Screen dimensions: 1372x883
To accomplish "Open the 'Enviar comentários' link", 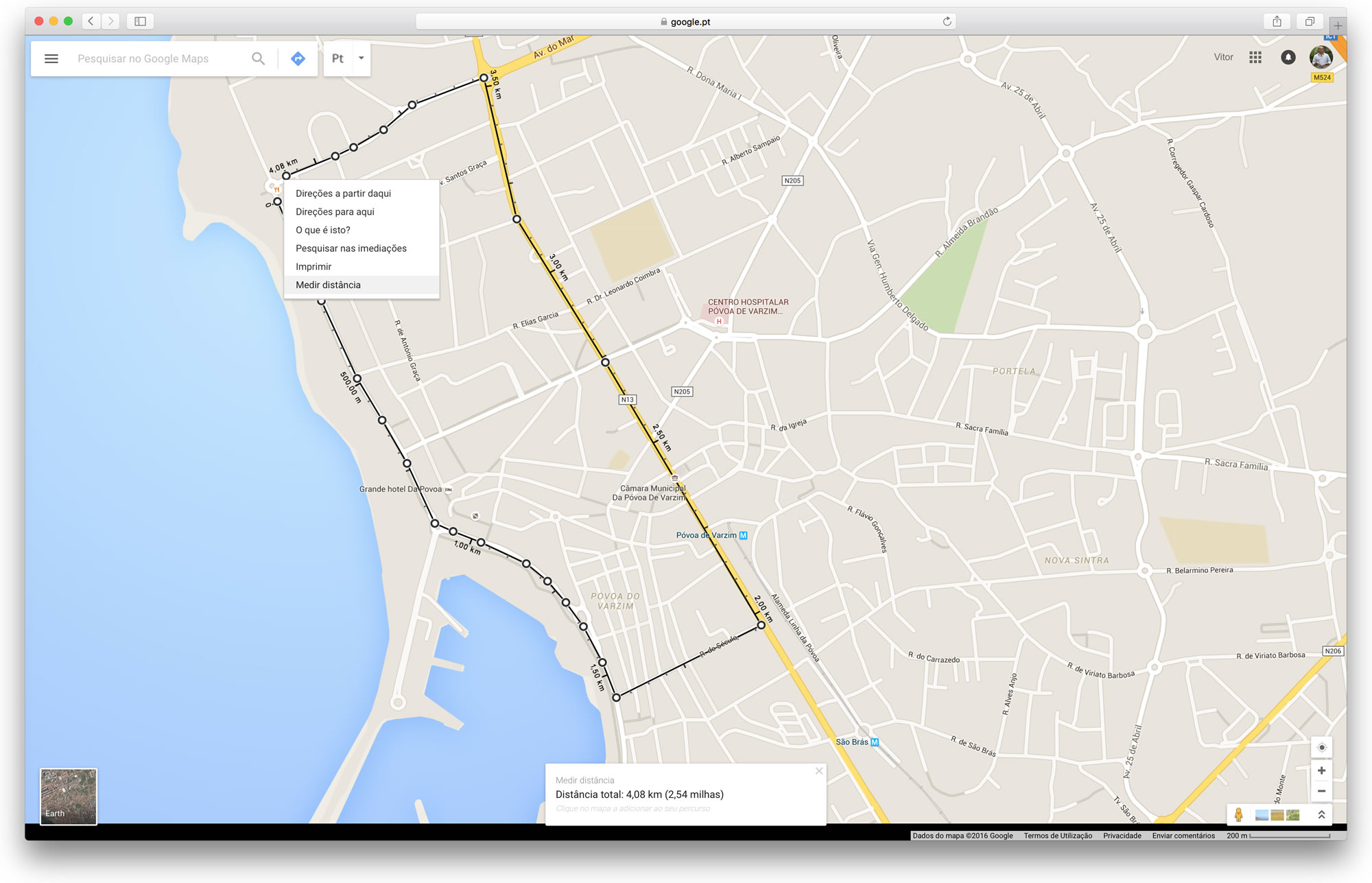I will pyautogui.click(x=1183, y=836).
